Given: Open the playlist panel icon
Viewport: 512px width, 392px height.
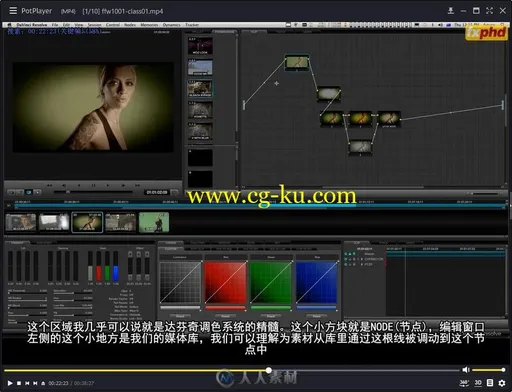Looking at the screenshot, I should [x=490, y=383].
